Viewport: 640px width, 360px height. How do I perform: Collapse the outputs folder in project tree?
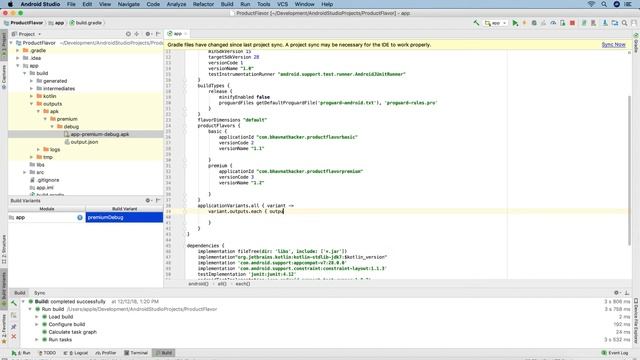pos(31,104)
